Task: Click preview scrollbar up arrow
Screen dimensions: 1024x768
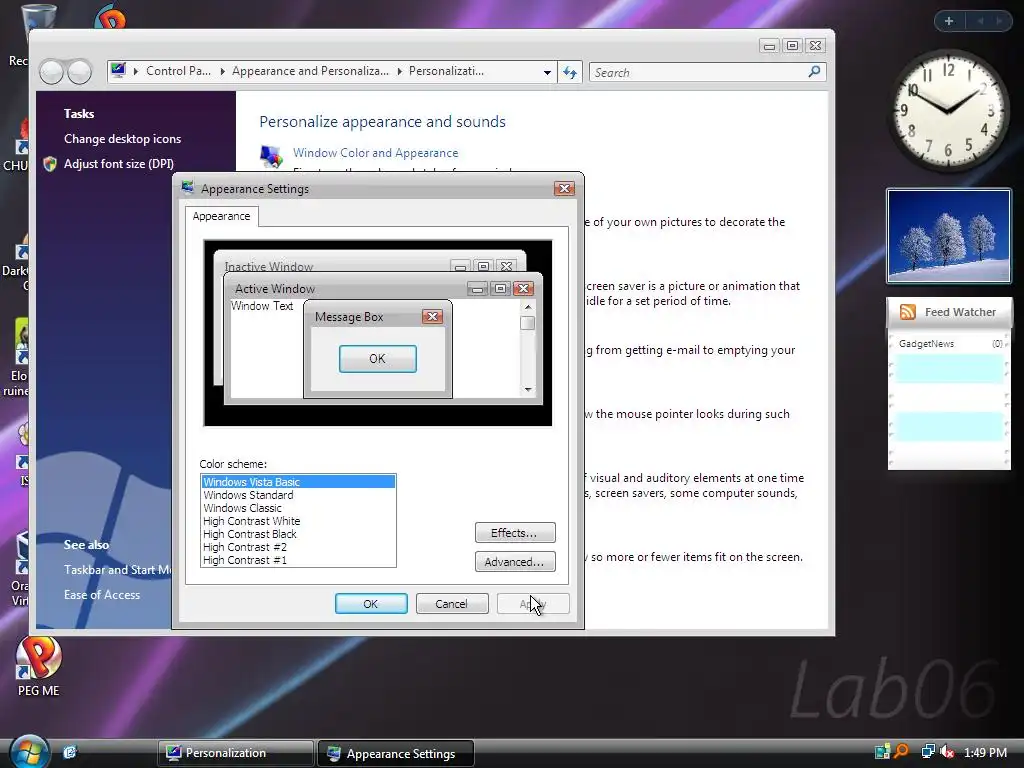Action: point(528,306)
